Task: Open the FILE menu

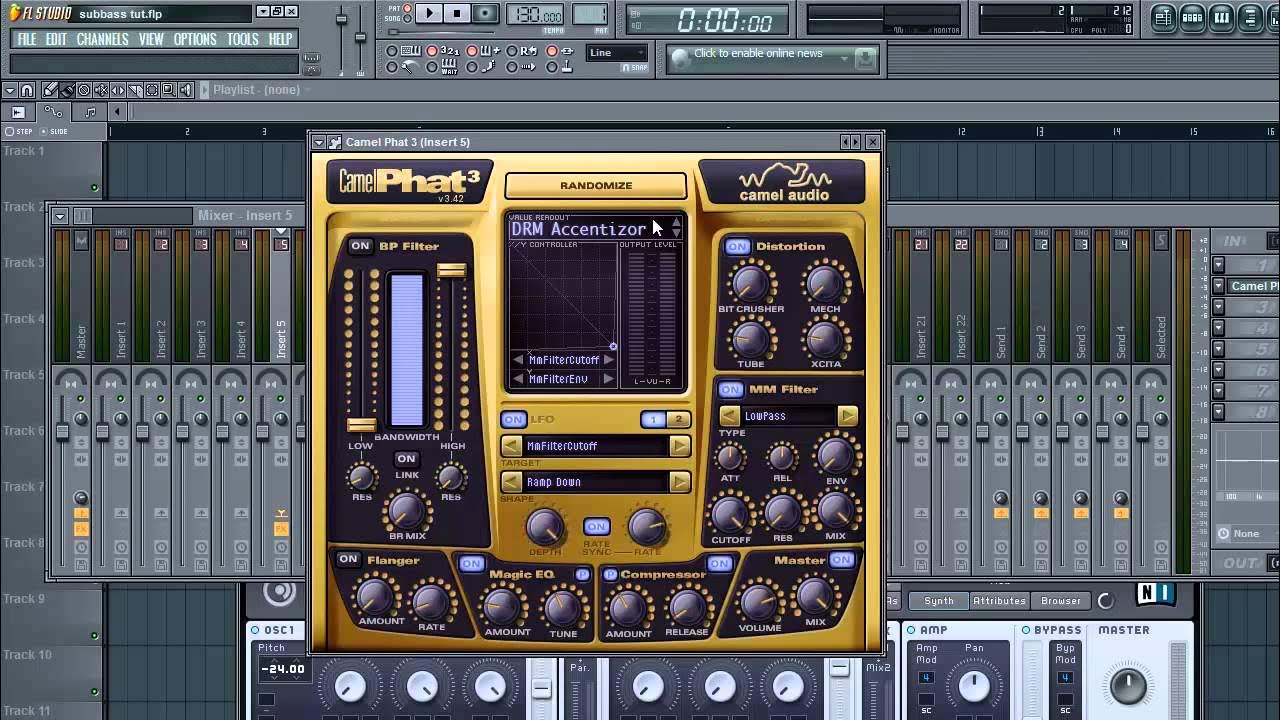Action: tap(27, 39)
